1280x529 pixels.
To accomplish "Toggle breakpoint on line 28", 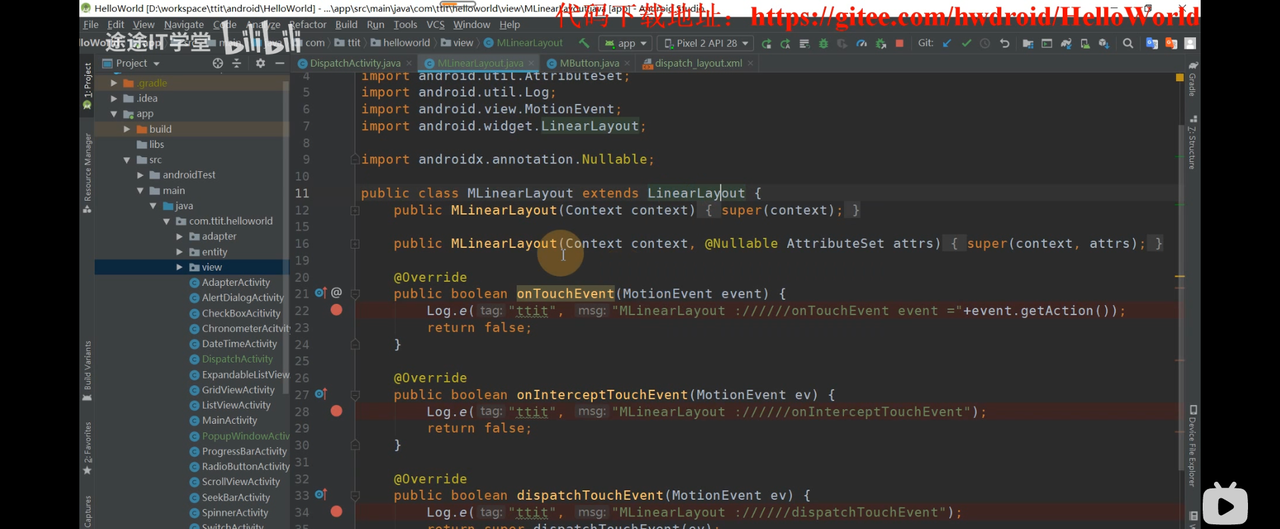I will [x=336, y=411].
